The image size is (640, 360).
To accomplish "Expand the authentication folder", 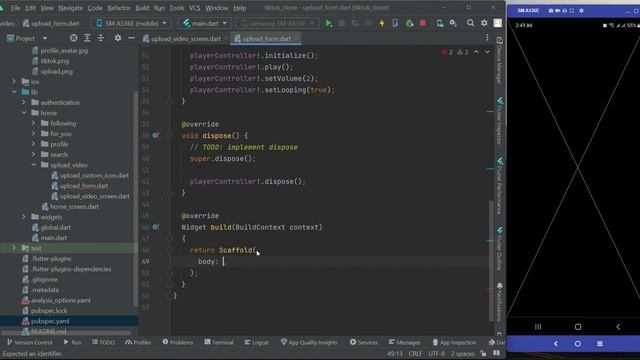I will (x=24, y=102).
